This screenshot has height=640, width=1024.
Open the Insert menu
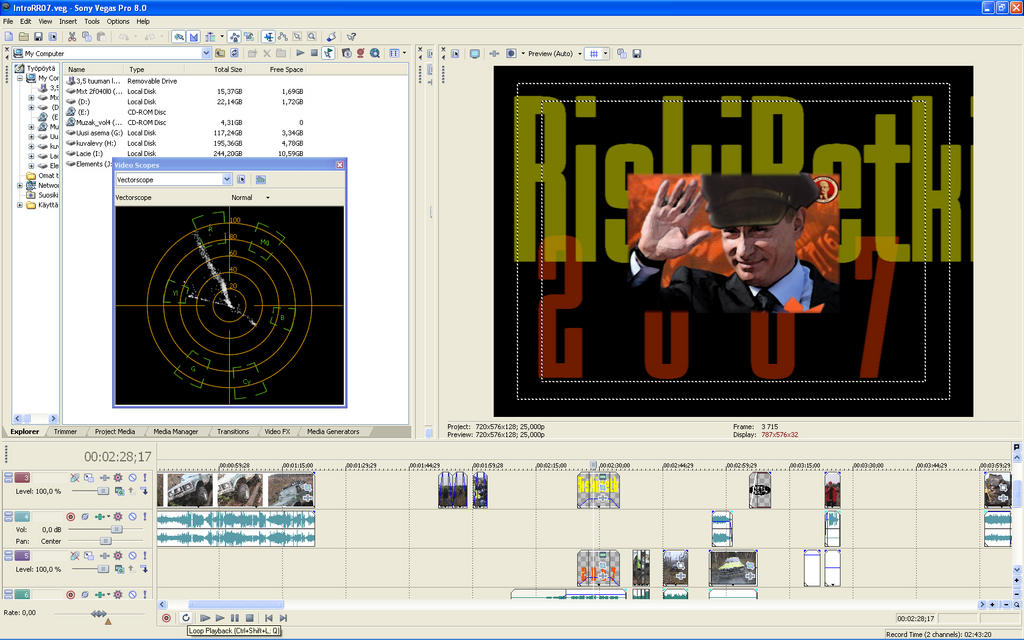click(68, 21)
